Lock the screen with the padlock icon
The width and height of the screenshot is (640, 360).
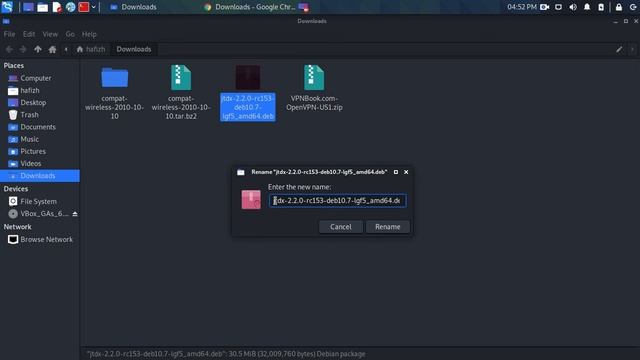point(619,7)
